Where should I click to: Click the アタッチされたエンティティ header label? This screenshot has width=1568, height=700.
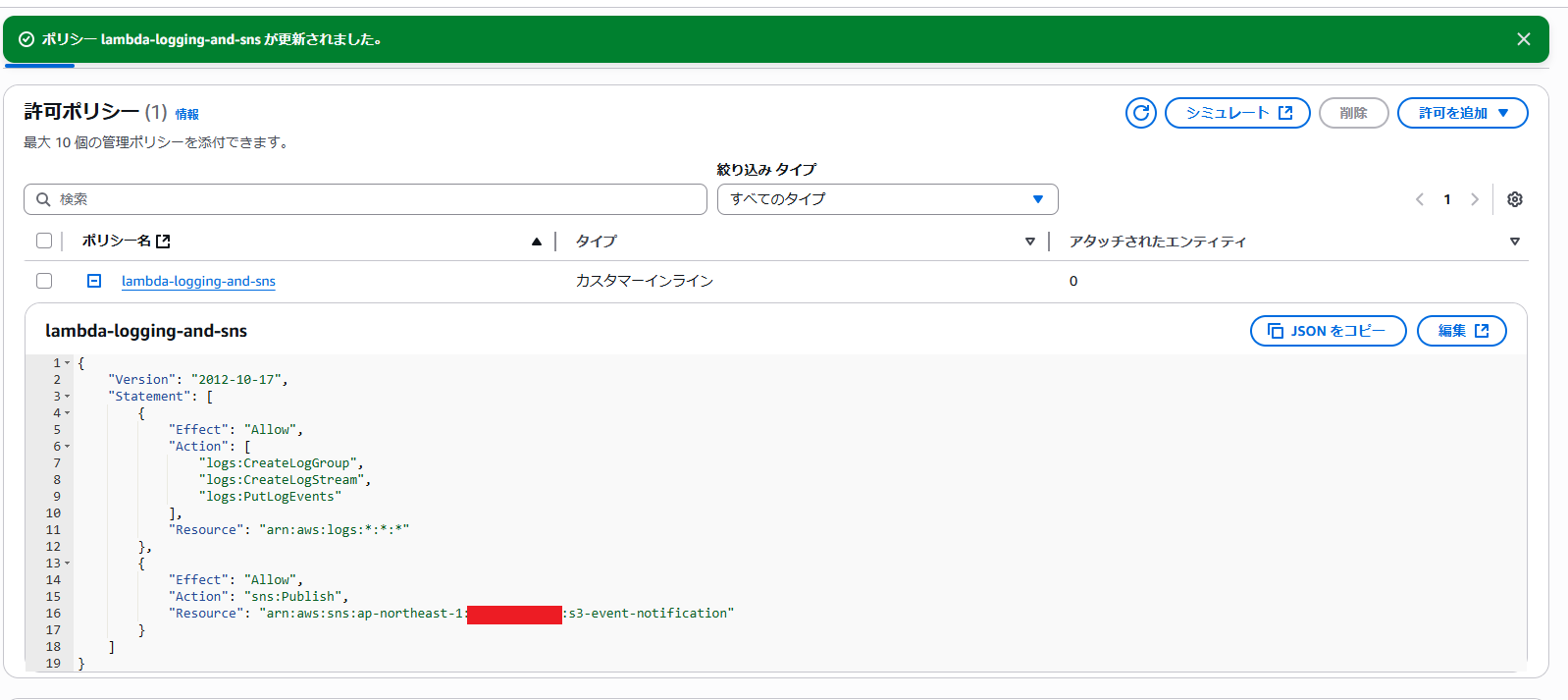point(1157,242)
